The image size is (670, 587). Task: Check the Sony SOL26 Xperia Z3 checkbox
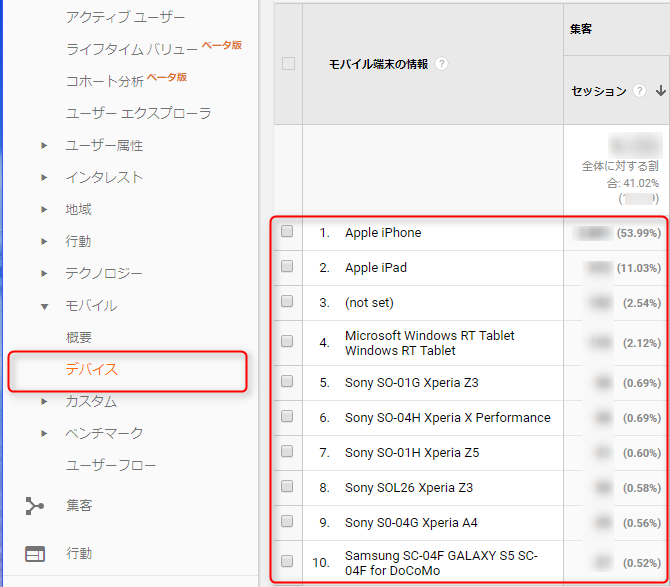[x=287, y=486]
